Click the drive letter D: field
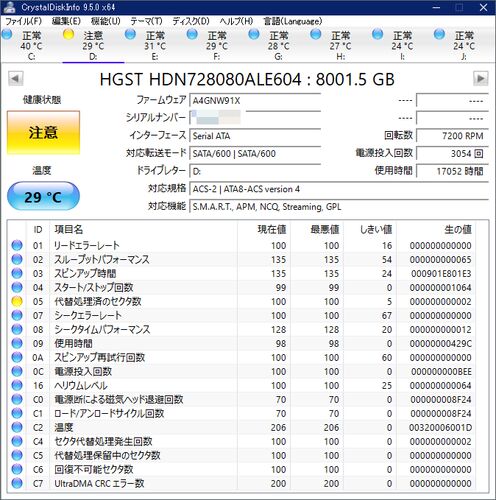This screenshot has width=496, height=500. pyautogui.click(x=255, y=171)
